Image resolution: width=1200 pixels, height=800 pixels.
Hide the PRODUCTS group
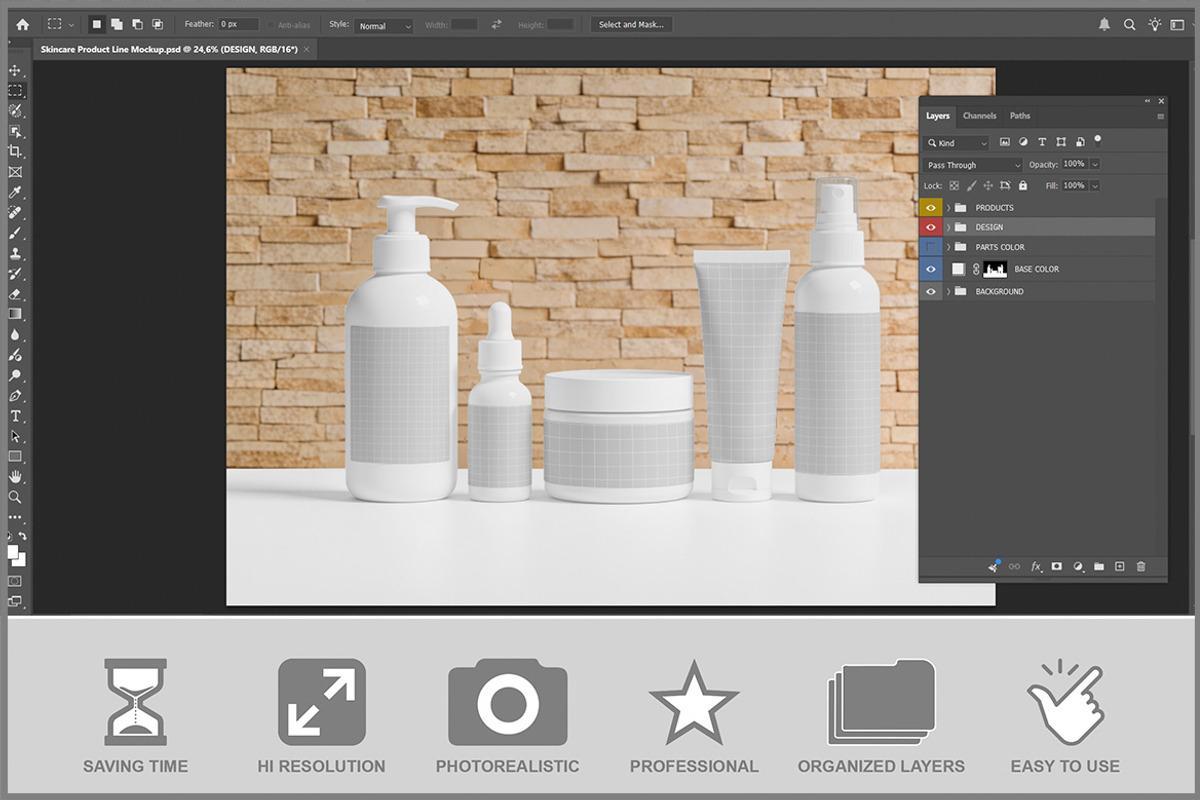[931, 208]
